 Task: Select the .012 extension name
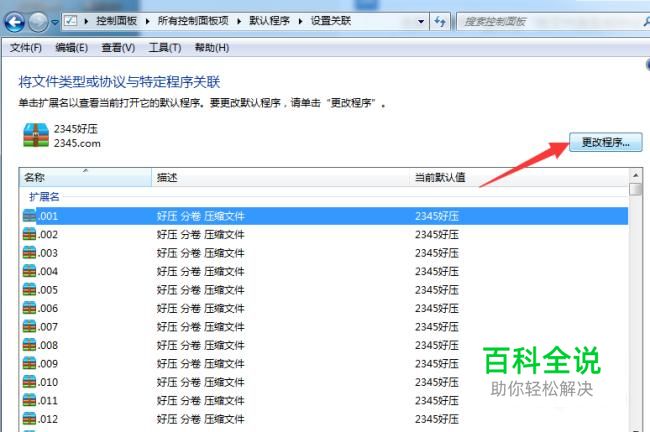tap(48, 419)
